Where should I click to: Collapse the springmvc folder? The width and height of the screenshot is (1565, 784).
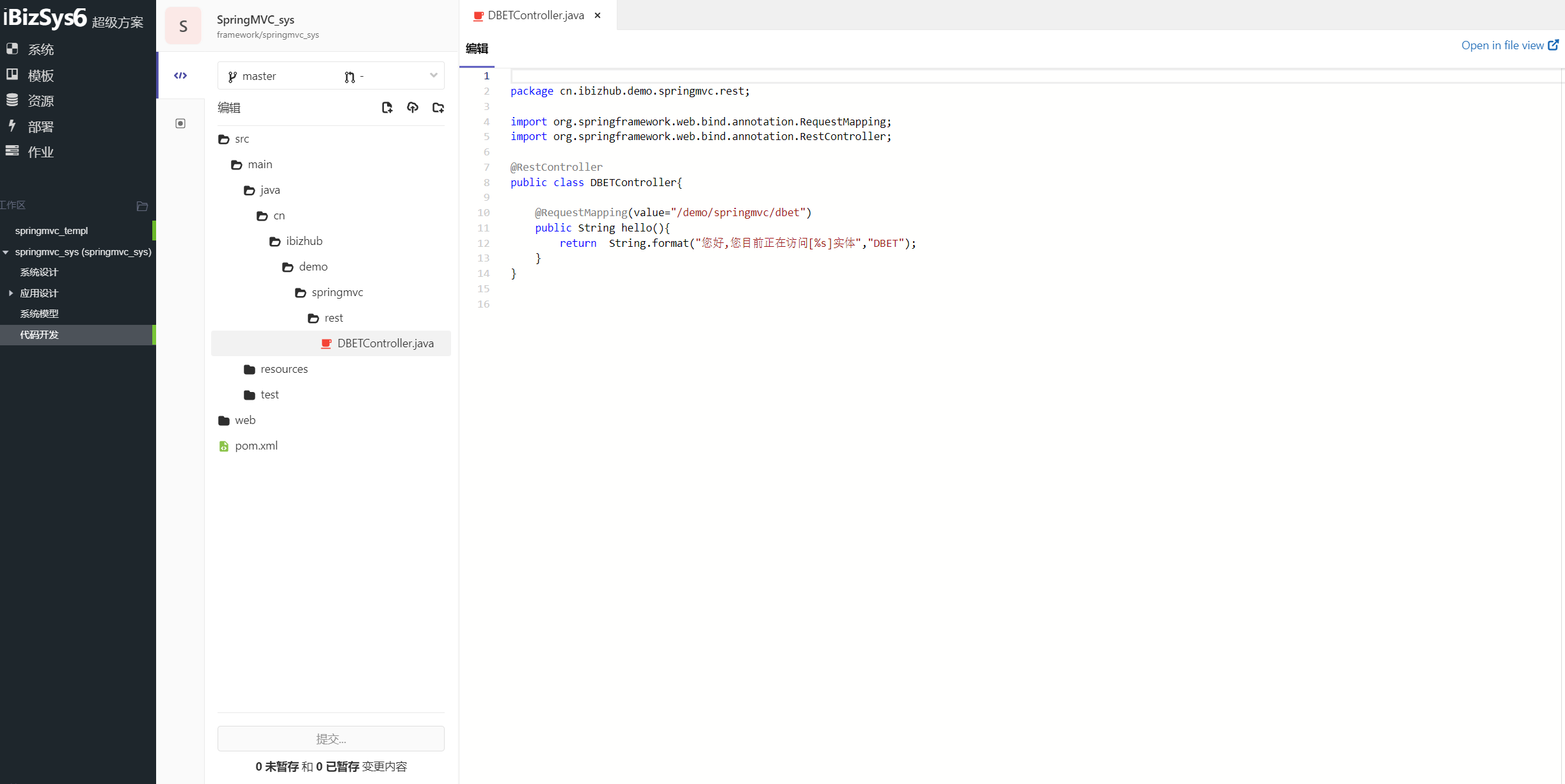(x=301, y=292)
